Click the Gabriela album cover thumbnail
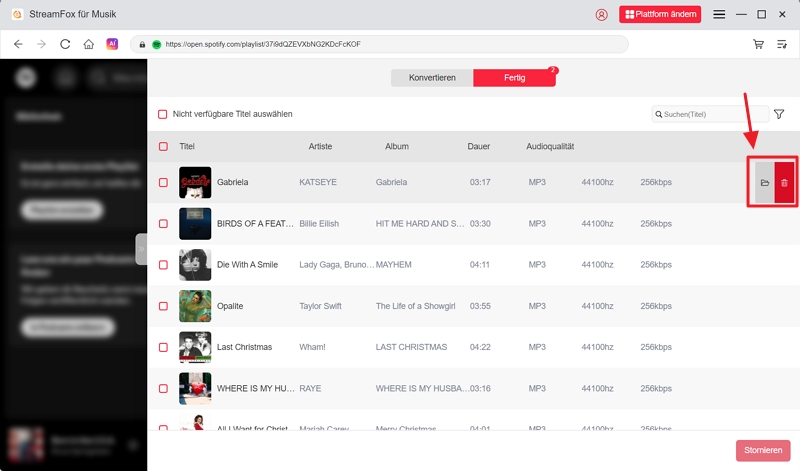Viewport: 800px width, 471px height. tap(195, 182)
